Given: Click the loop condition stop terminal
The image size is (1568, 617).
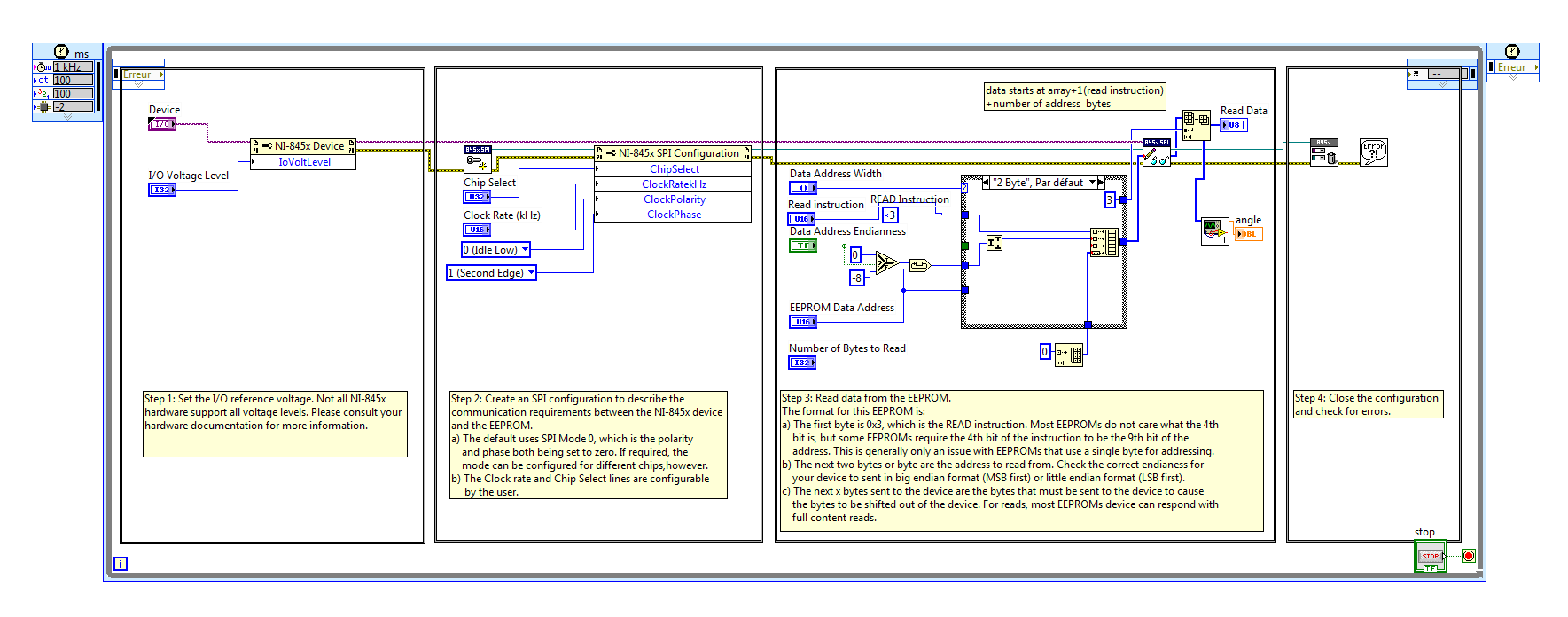Looking at the screenshot, I should point(1468,556).
